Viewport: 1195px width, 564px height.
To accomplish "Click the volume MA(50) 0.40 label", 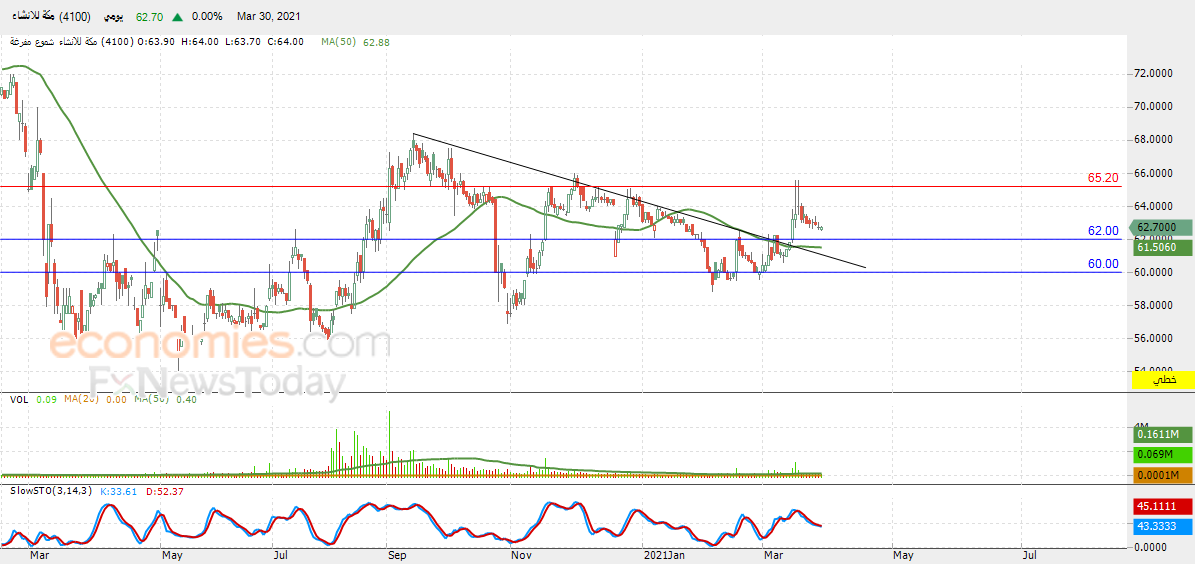I will click(x=165, y=399).
